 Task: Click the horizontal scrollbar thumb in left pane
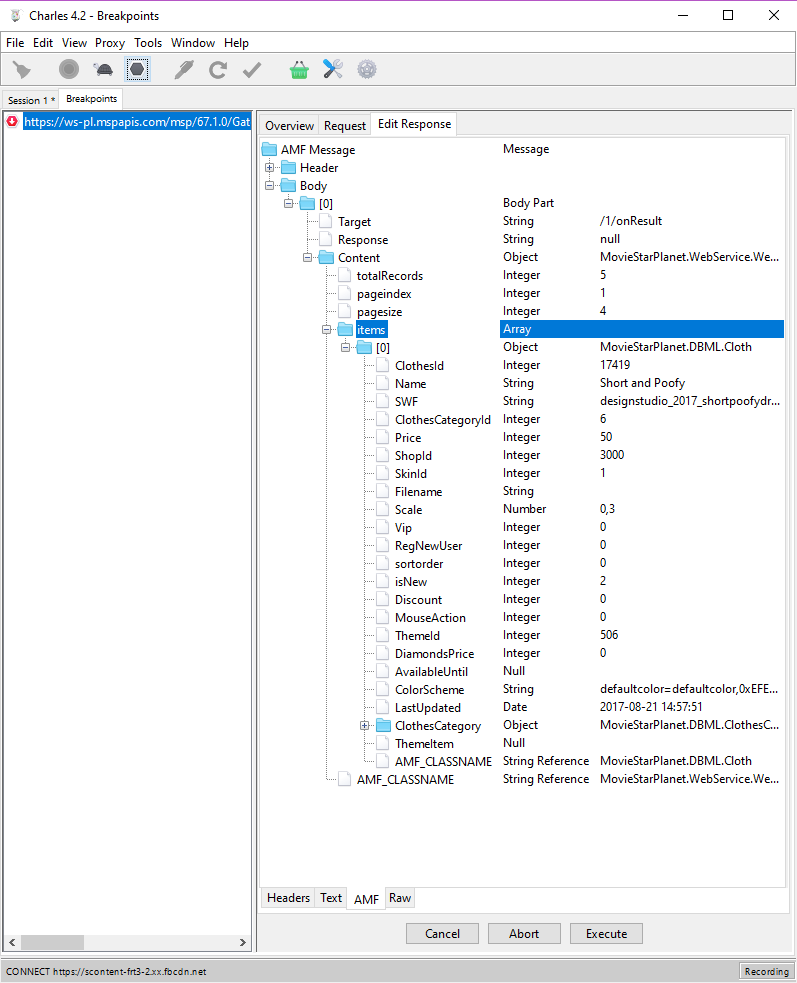(x=53, y=942)
